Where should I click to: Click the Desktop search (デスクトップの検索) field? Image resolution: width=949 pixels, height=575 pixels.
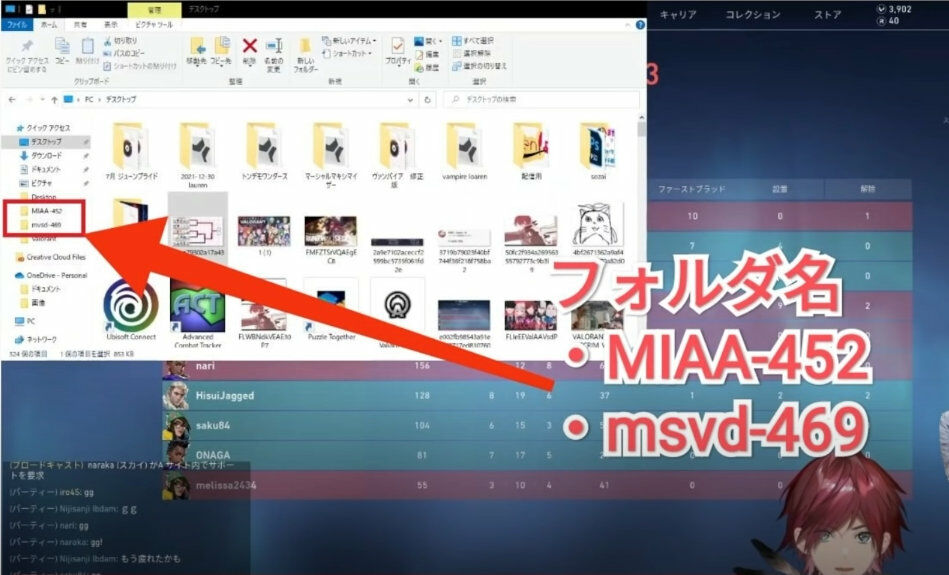pos(540,100)
